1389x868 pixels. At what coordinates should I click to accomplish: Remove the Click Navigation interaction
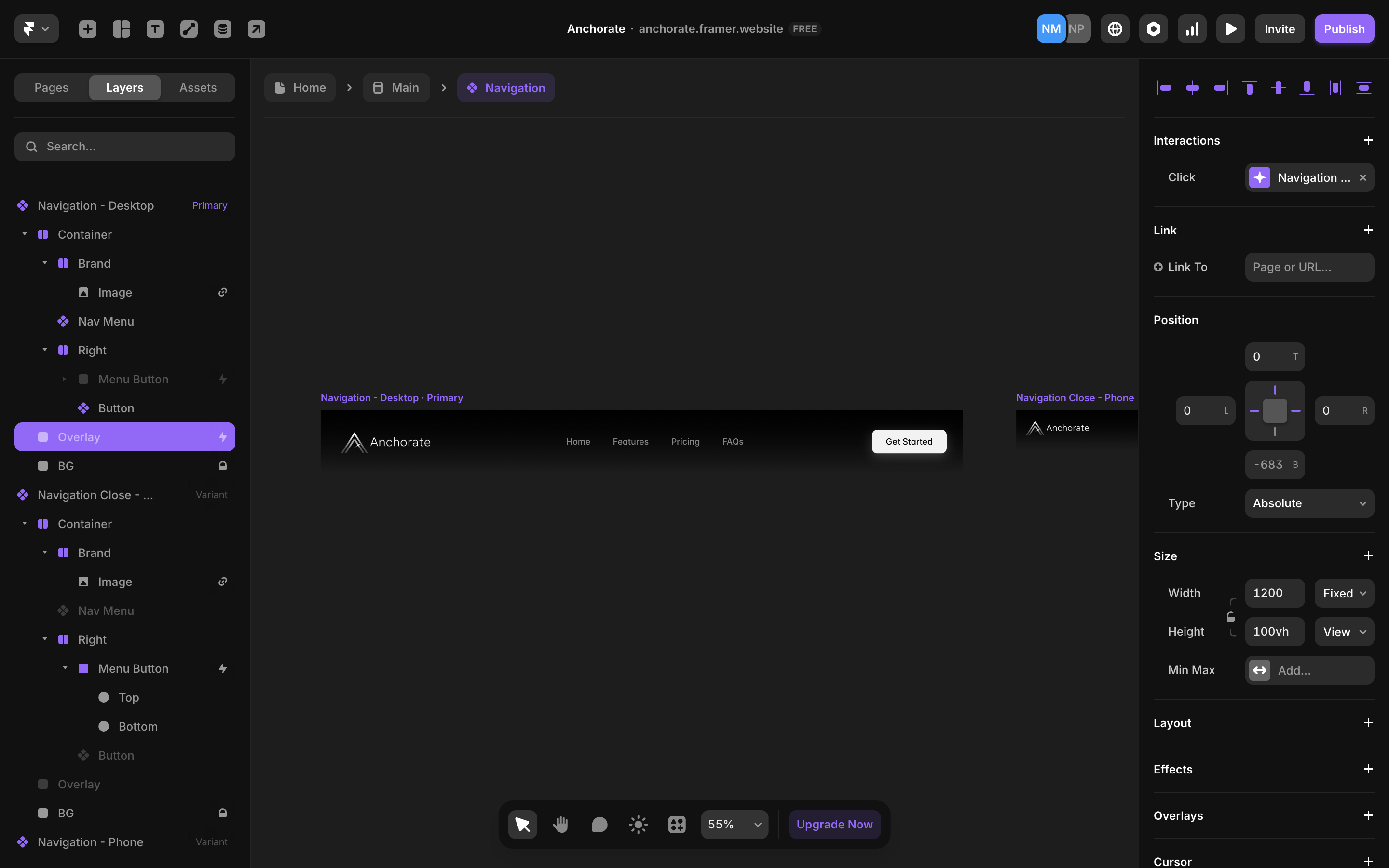coord(1362,178)
